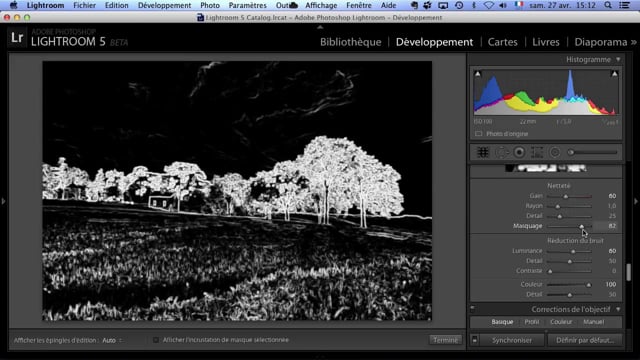Toggle highlight clipping indicator in histogram
This screenshot has width=640, height=360.
[614, 74]
